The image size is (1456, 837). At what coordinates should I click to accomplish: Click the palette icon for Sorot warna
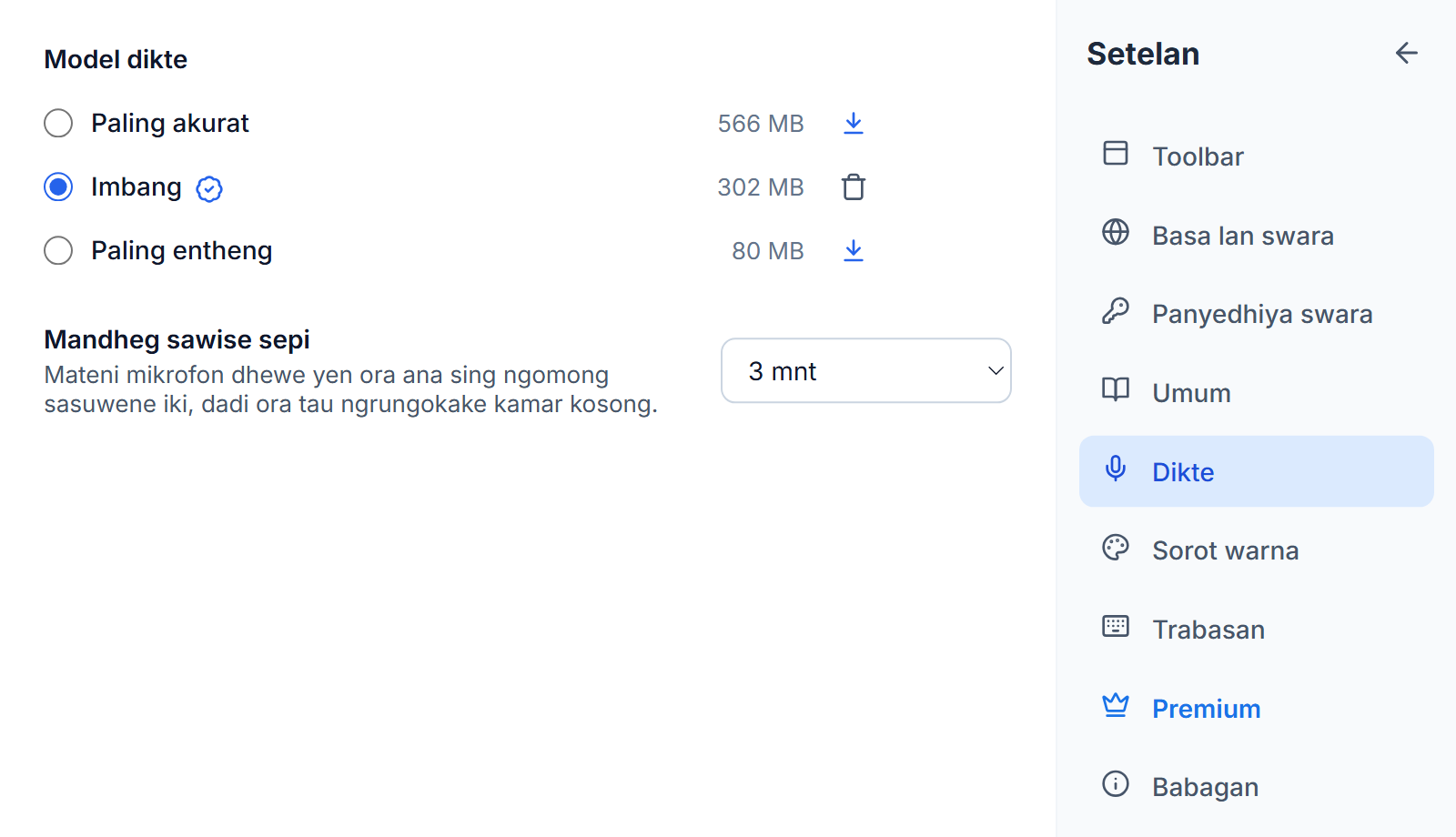[1115, 547]
